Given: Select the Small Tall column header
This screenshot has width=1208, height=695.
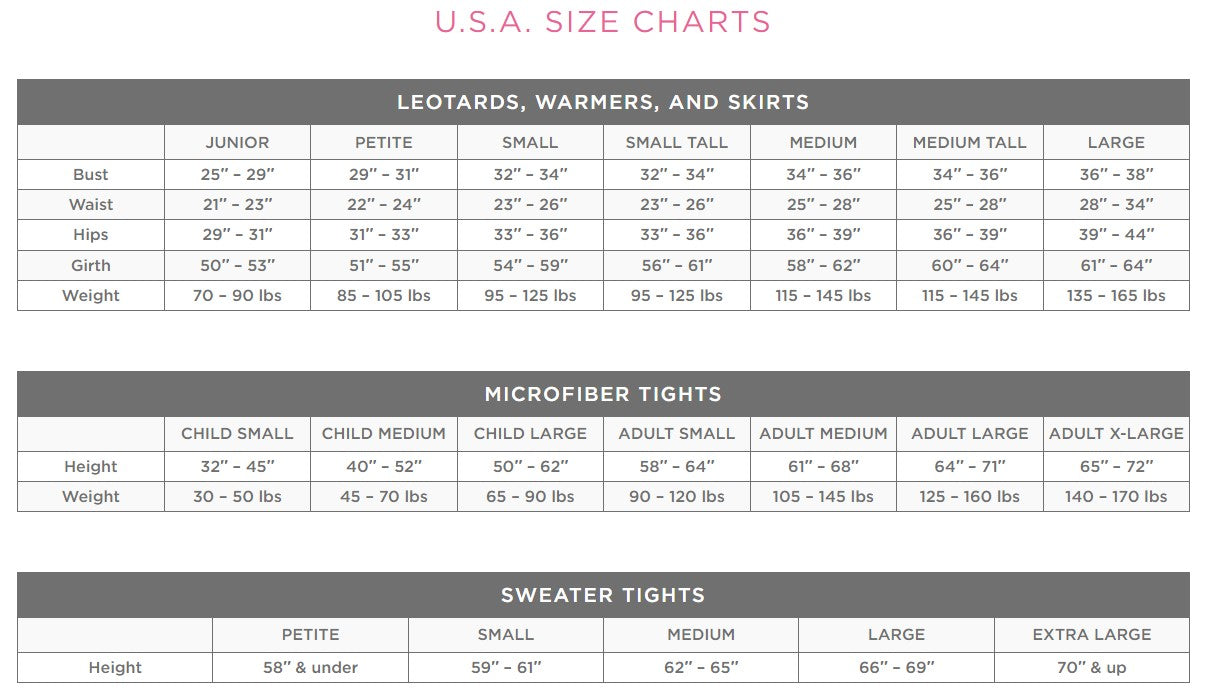Looking at the screenshot, I should [x=677, y=143].
